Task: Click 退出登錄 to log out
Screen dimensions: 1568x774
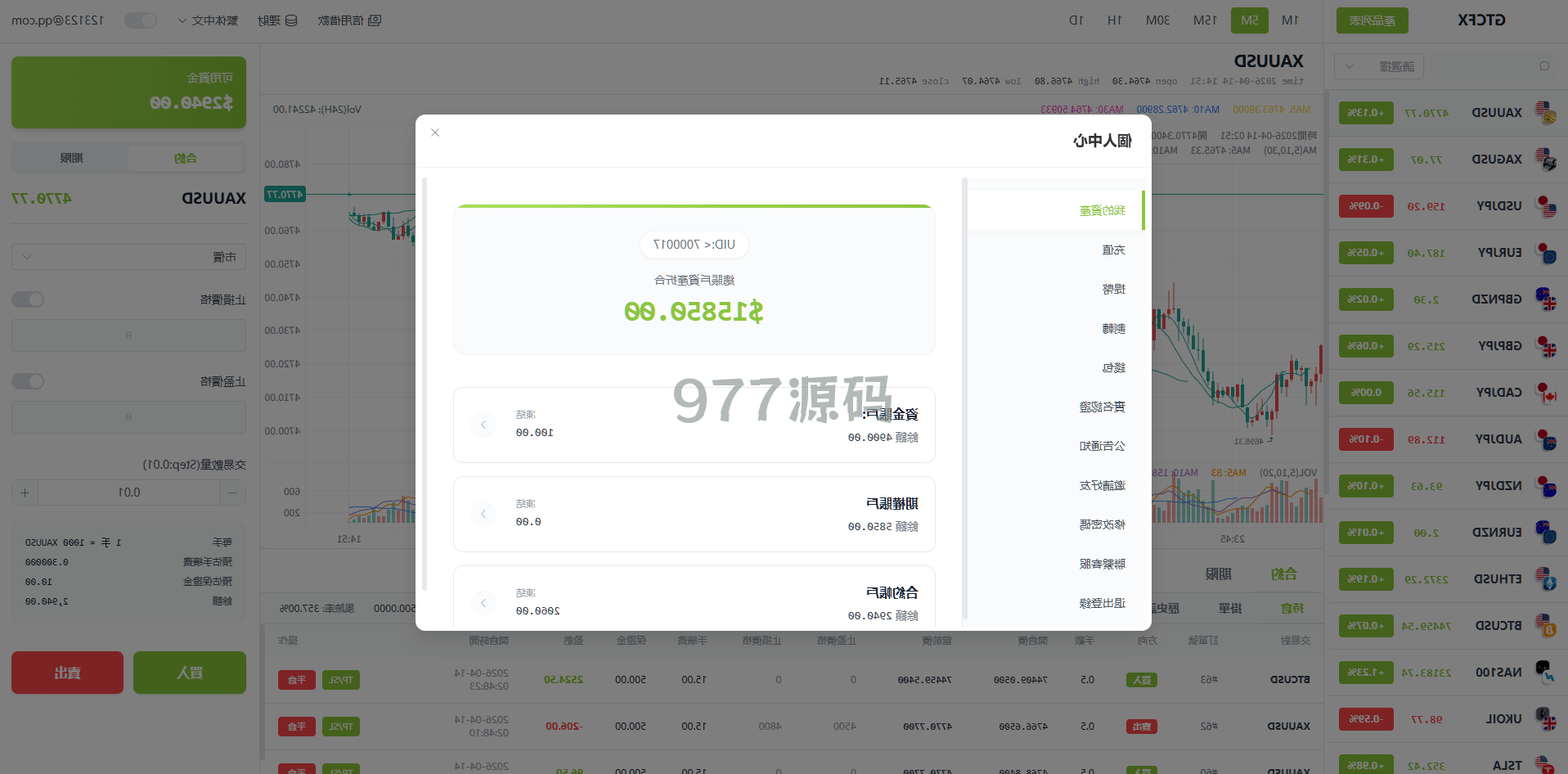Action: (x=1055, y=603)
